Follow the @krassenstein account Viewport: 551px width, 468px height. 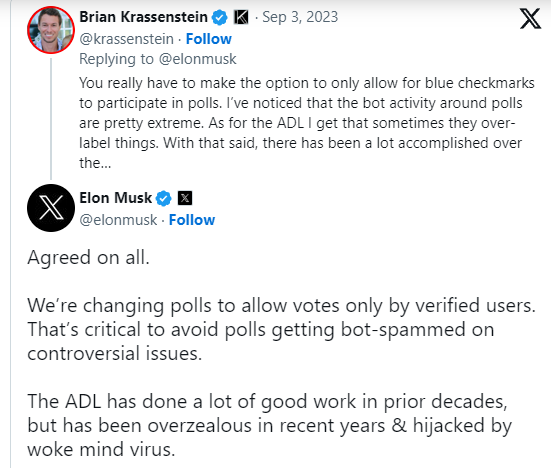click(x=209, y=39)
